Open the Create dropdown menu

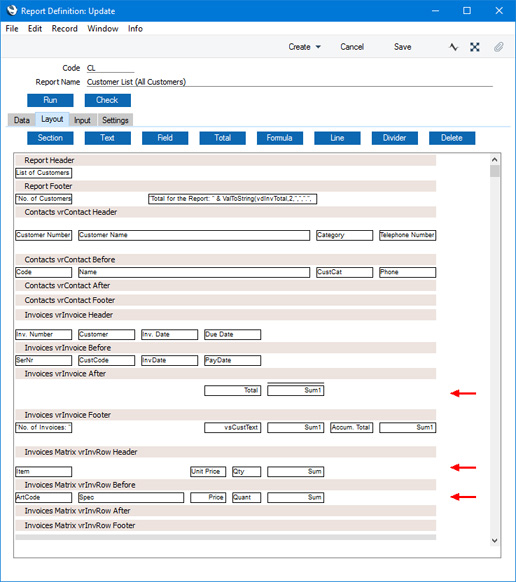point(304,47)
